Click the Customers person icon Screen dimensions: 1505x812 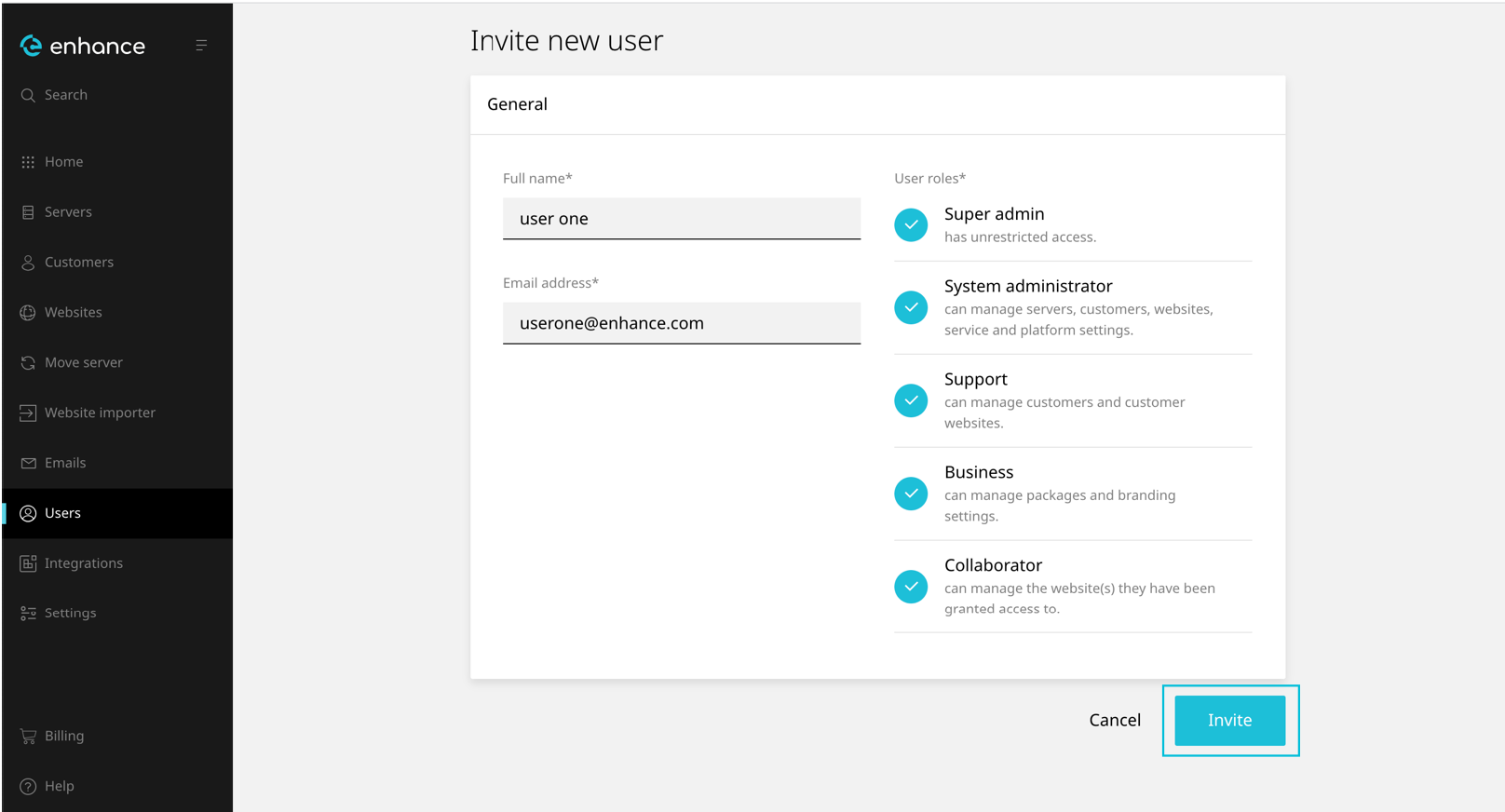[x=28, y=263]
